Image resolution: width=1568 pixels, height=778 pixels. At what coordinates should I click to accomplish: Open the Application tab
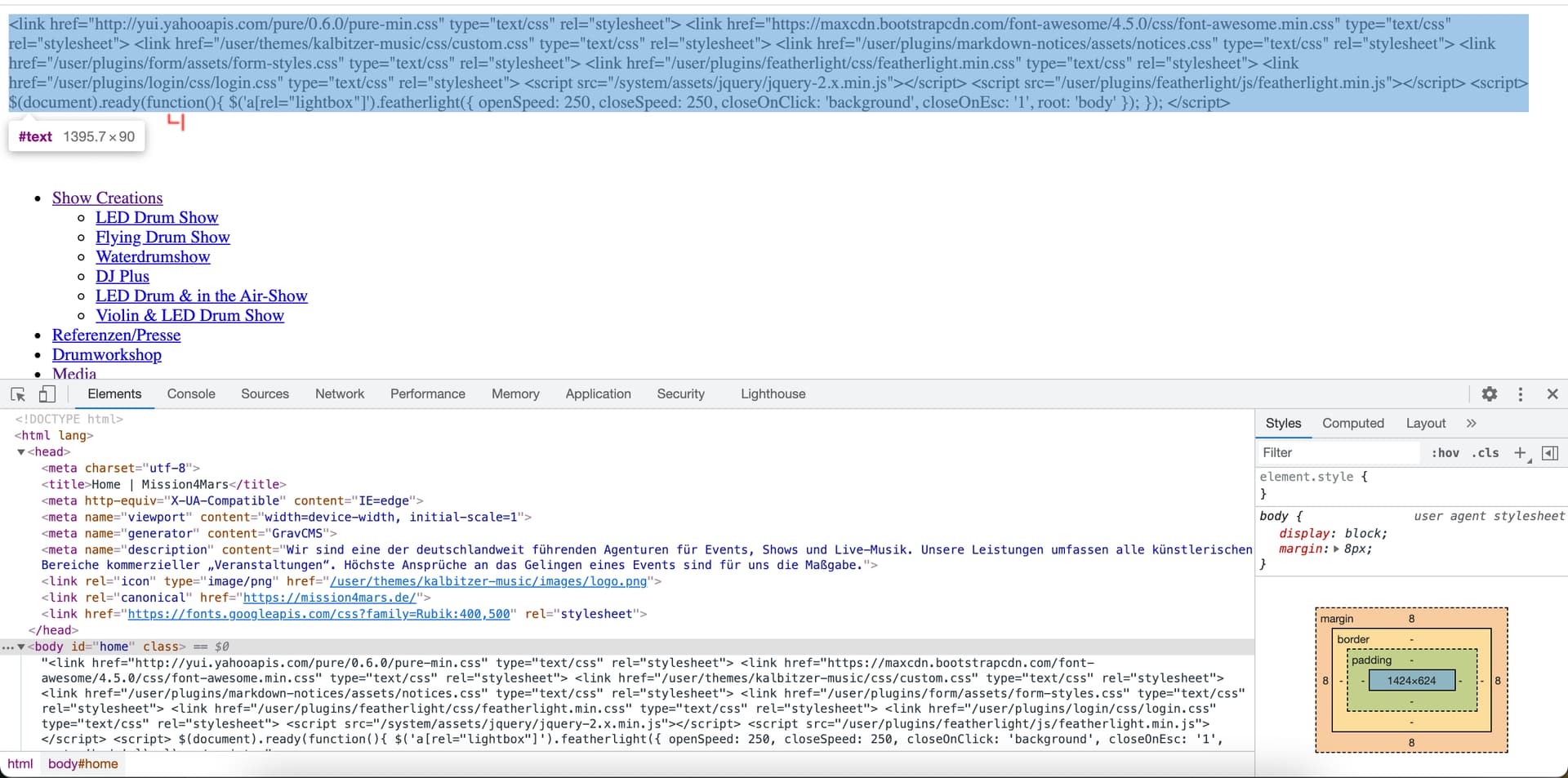tap(598, 394)
